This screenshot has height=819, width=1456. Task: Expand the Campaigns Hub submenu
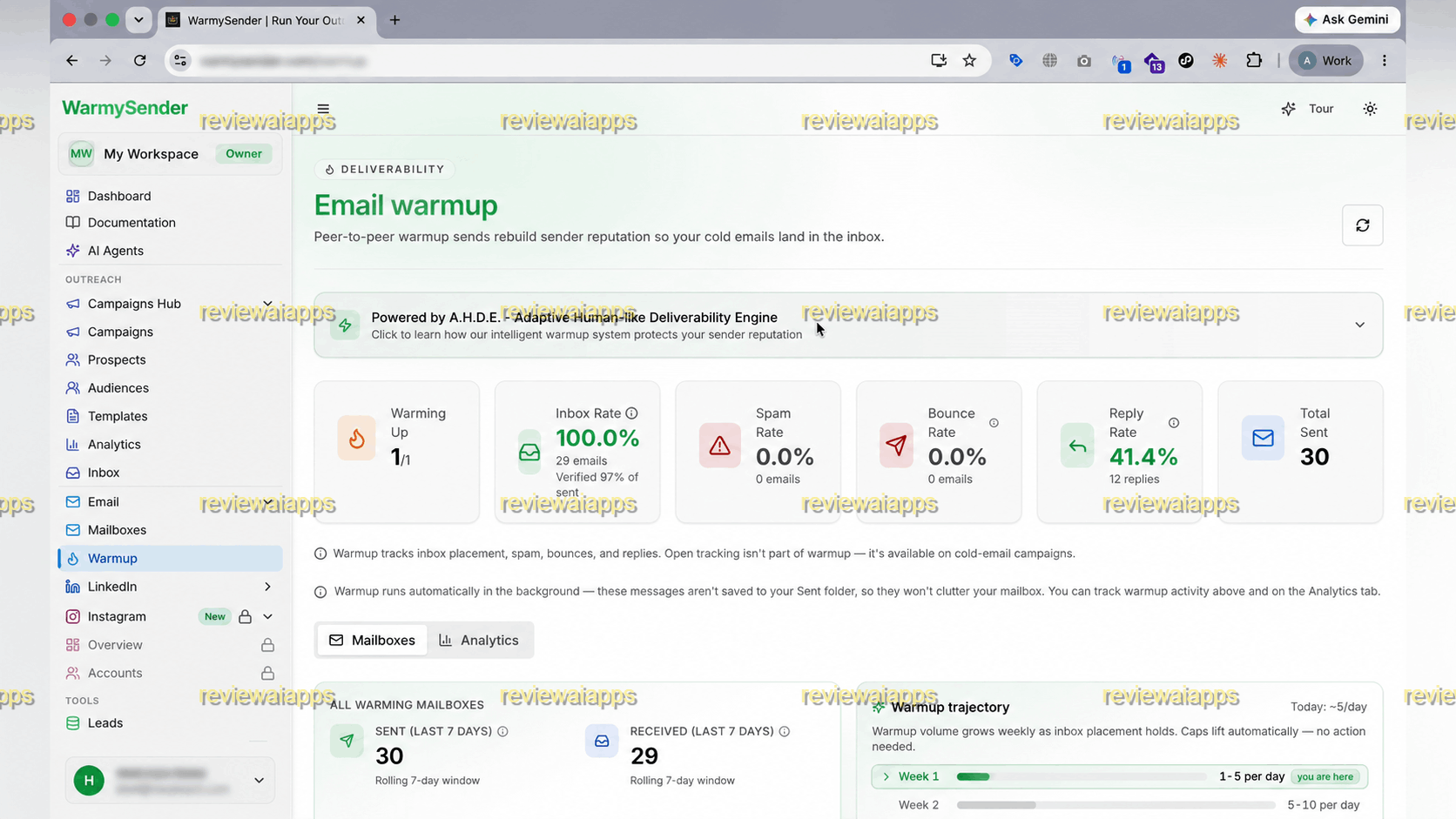(x=267, y=304)
